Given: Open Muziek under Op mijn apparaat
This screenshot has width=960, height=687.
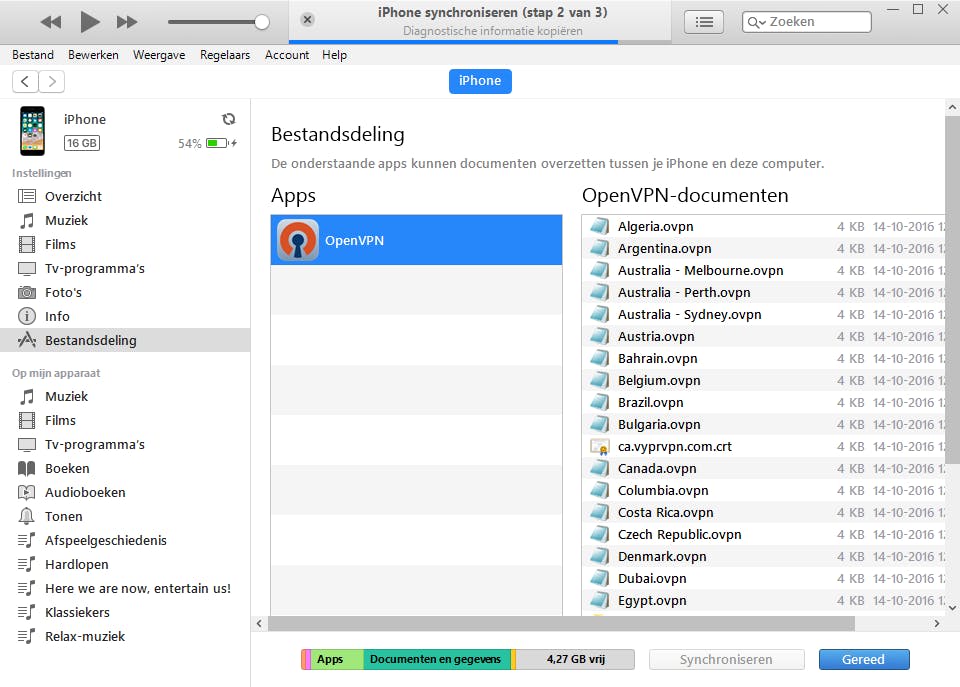Looking at the screenshot, I should [125, 397].
